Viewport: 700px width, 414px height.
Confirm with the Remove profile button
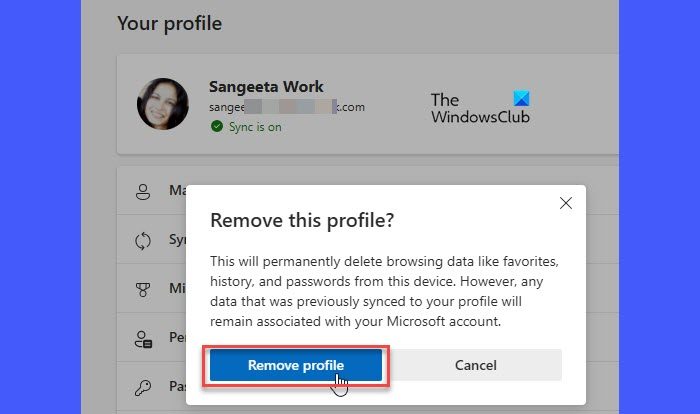(x=295, y=365)
